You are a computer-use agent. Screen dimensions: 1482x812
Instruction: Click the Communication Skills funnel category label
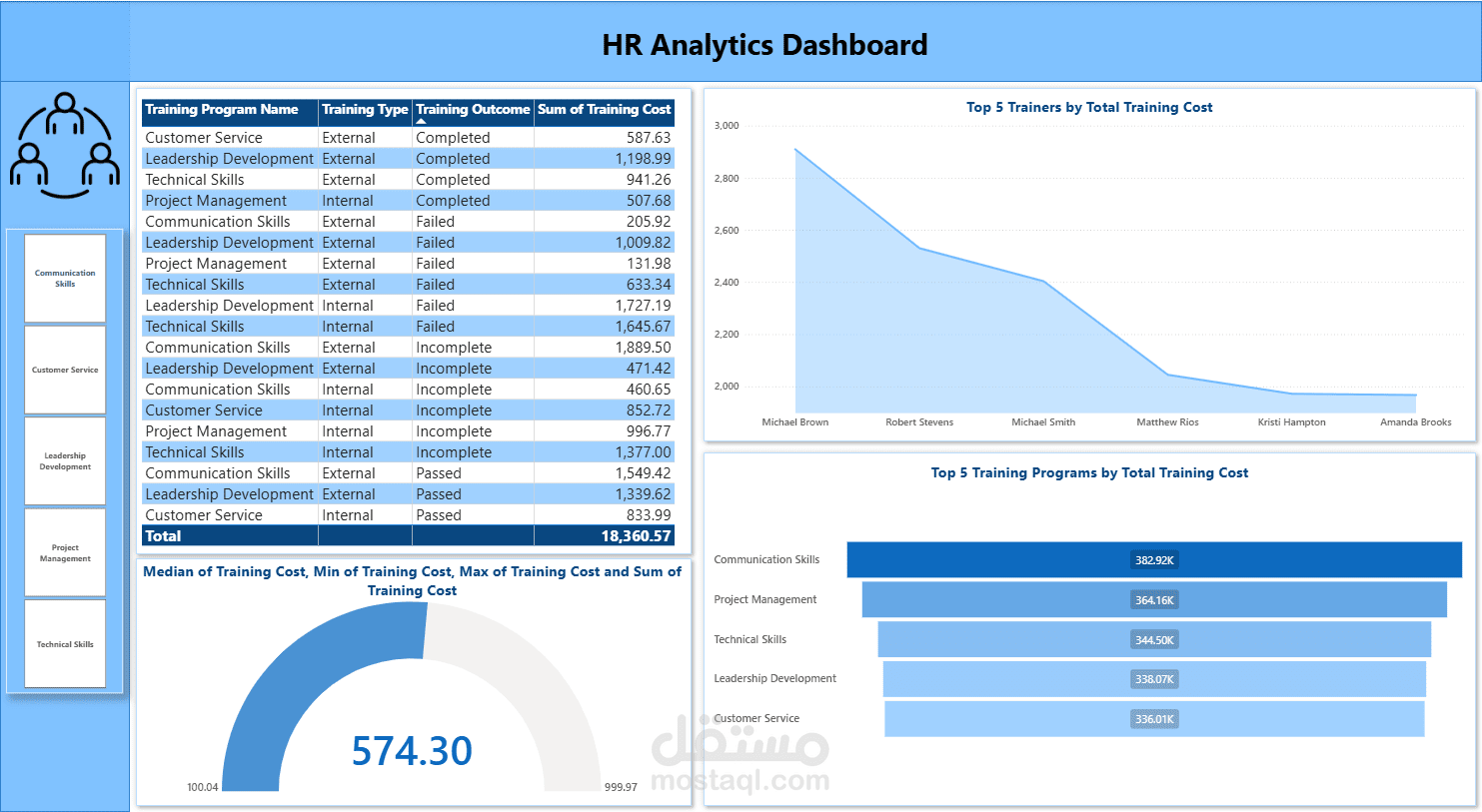766,560
